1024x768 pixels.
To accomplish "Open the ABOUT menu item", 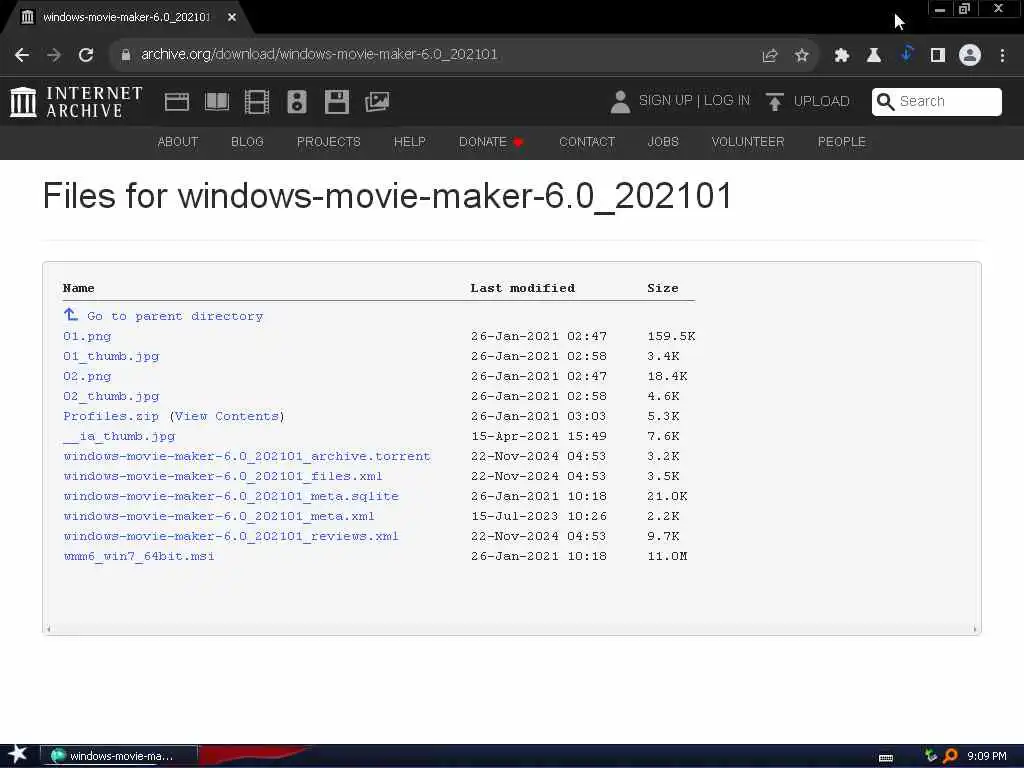I will click(178, 142).
